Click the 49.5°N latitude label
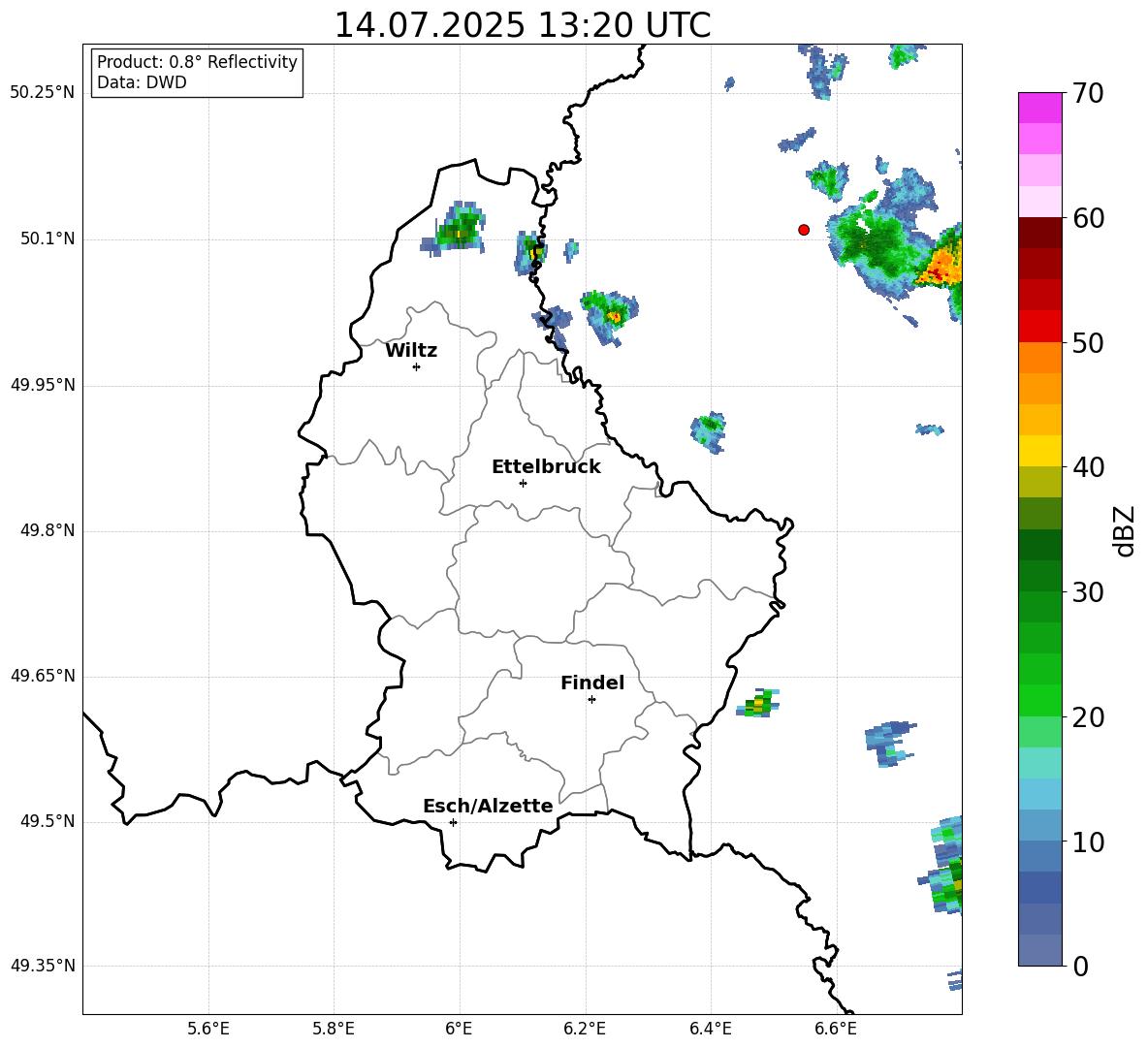This screenshot has width=1148, height=1048. pos(48,821)
